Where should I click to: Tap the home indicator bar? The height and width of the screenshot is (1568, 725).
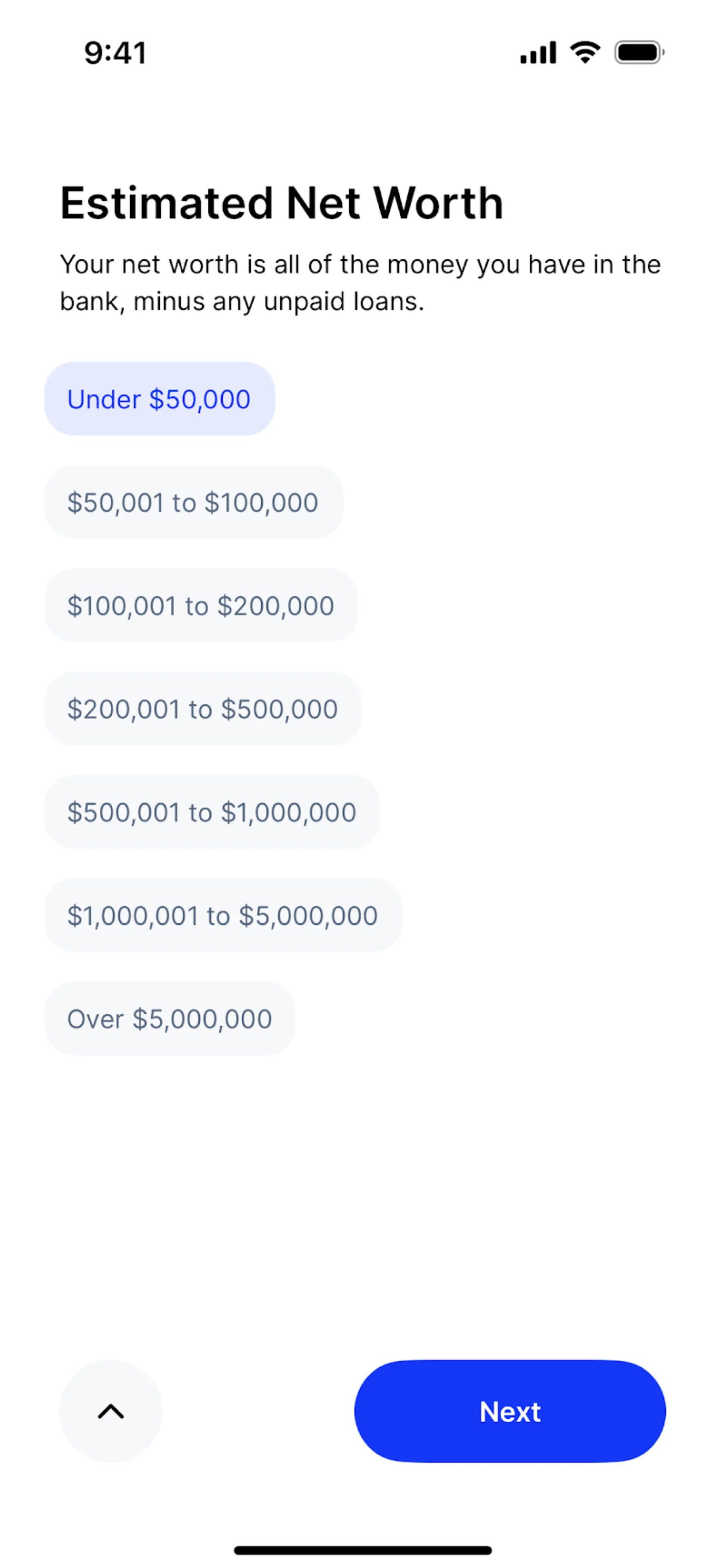coord(363,1550)
